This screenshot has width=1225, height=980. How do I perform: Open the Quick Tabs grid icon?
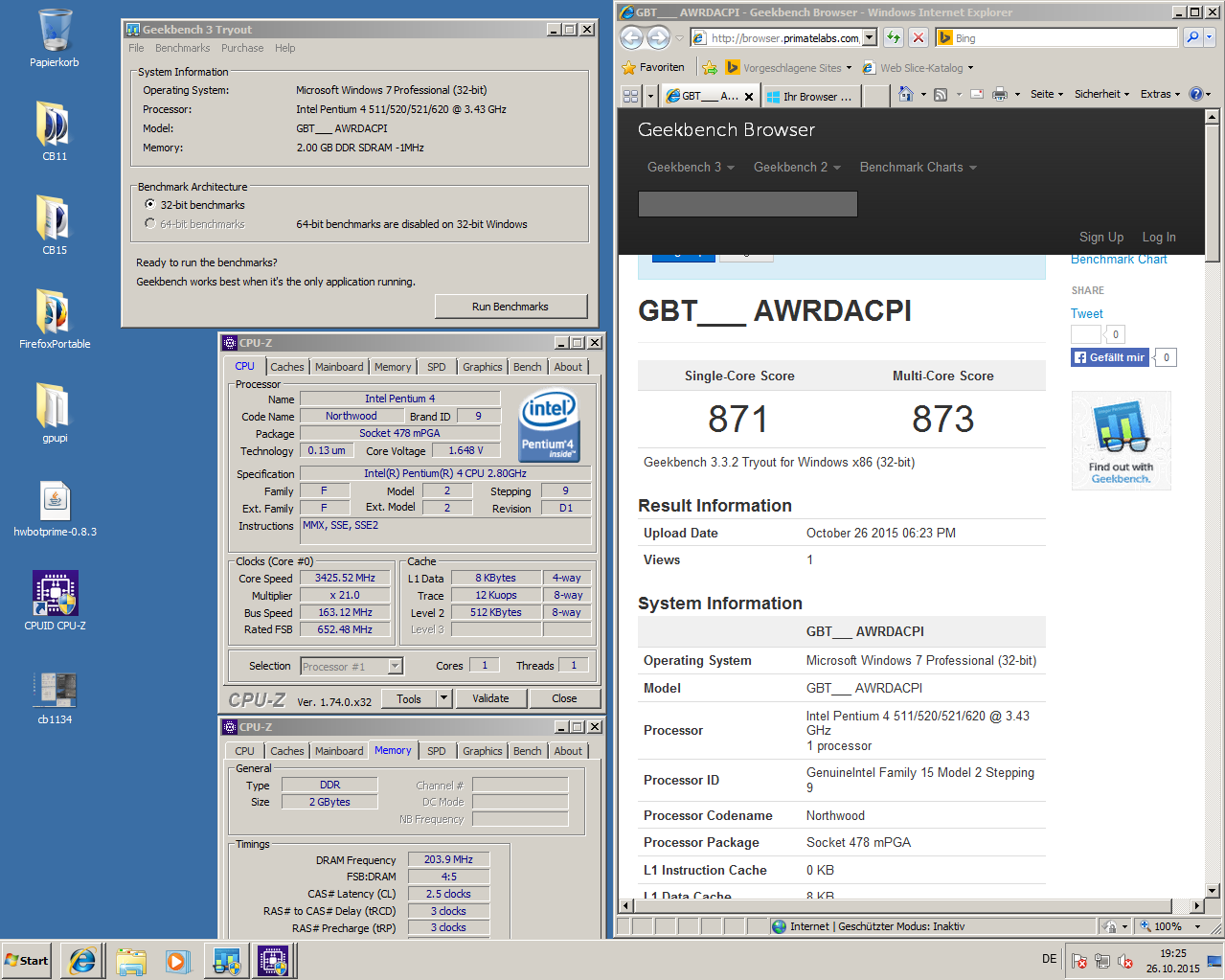click(x=630, y=95)
